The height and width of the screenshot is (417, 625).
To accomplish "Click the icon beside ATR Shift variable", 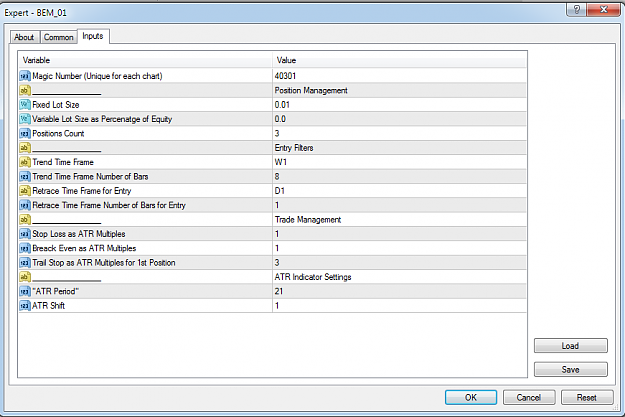I will tap(25, 306).
